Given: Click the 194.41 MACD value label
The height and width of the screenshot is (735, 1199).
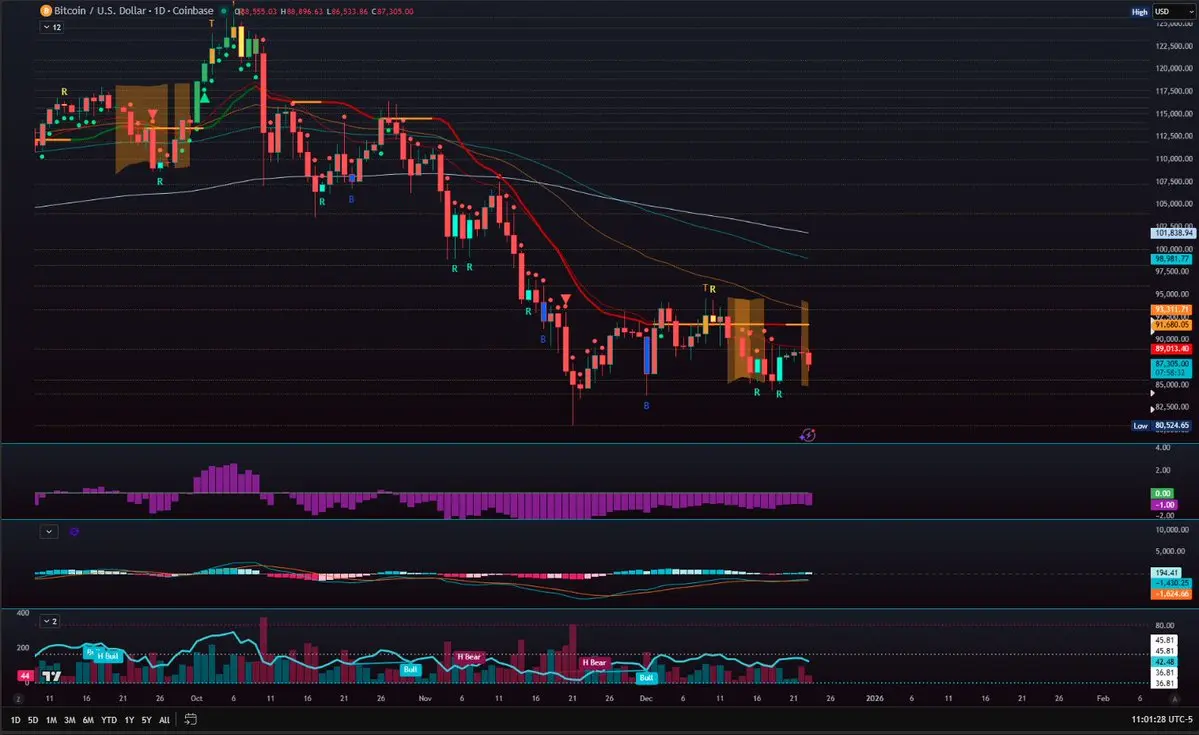Looking at the screenshot, I should click(1166, 572).
